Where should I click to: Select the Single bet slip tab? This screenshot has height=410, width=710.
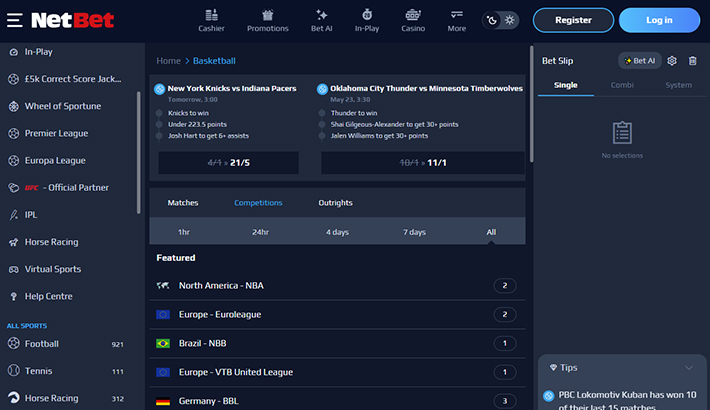566,85
